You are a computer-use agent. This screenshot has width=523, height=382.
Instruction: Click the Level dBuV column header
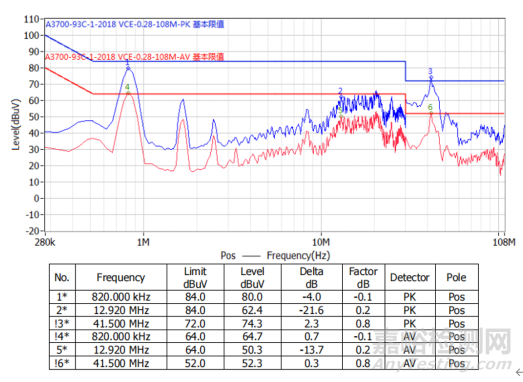pyautogui.click(x=252, y=277)
